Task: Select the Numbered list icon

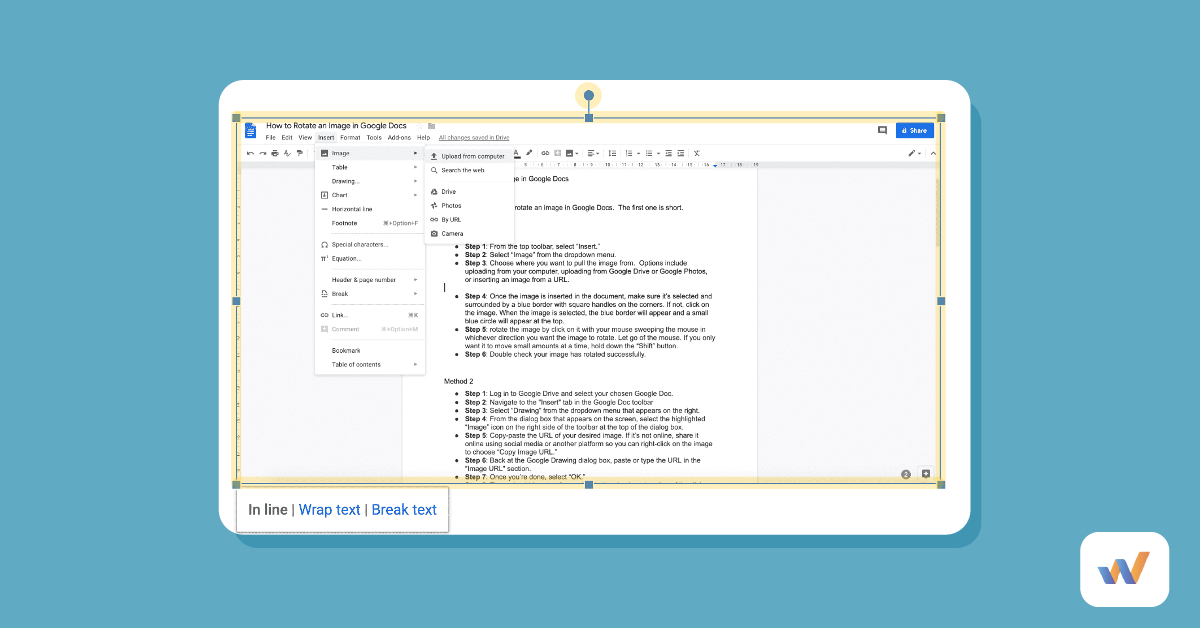Action: tap(628, 152)
